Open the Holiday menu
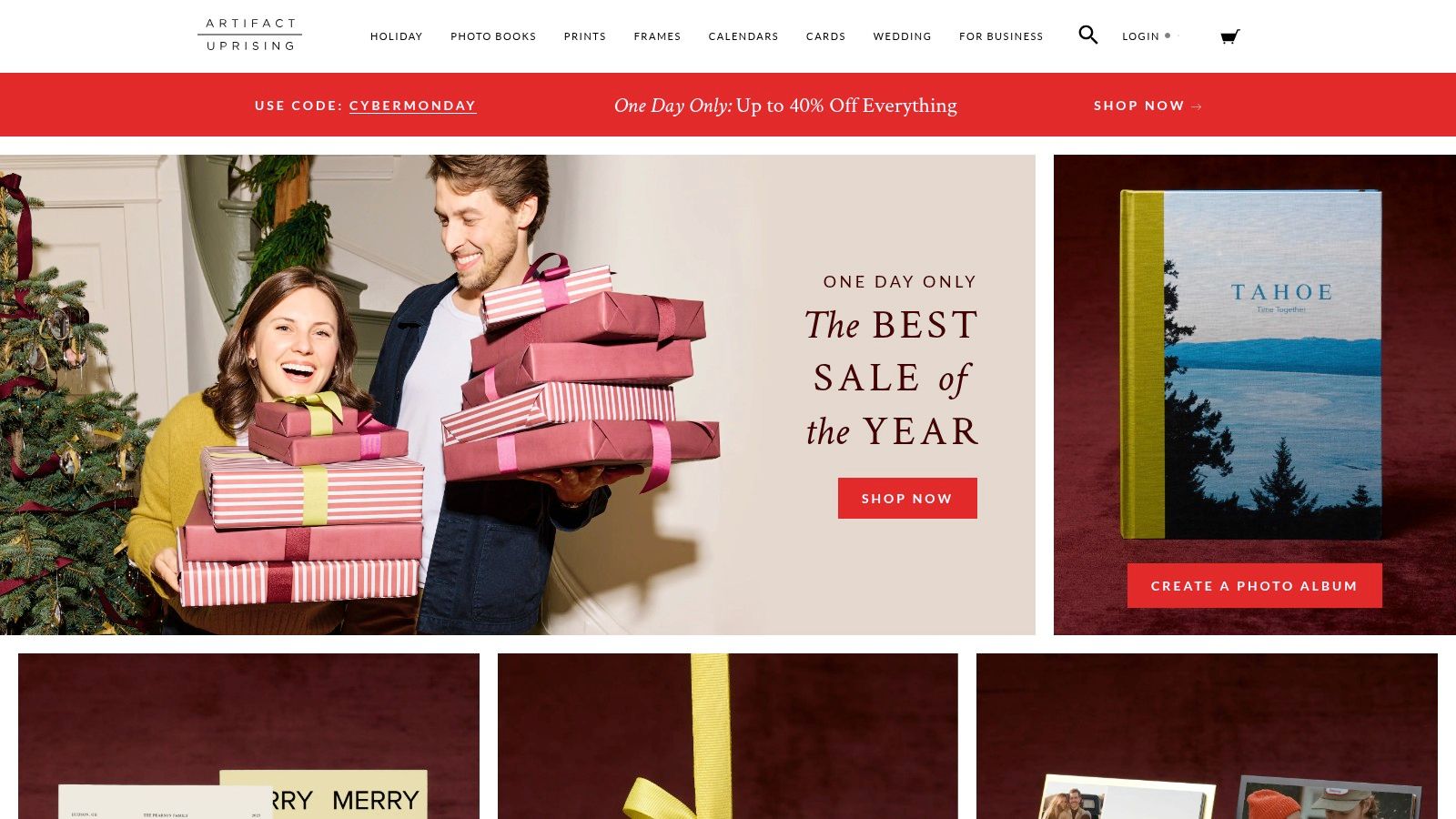The height and width of the screenshot is (819, 1456). [396, 36]
